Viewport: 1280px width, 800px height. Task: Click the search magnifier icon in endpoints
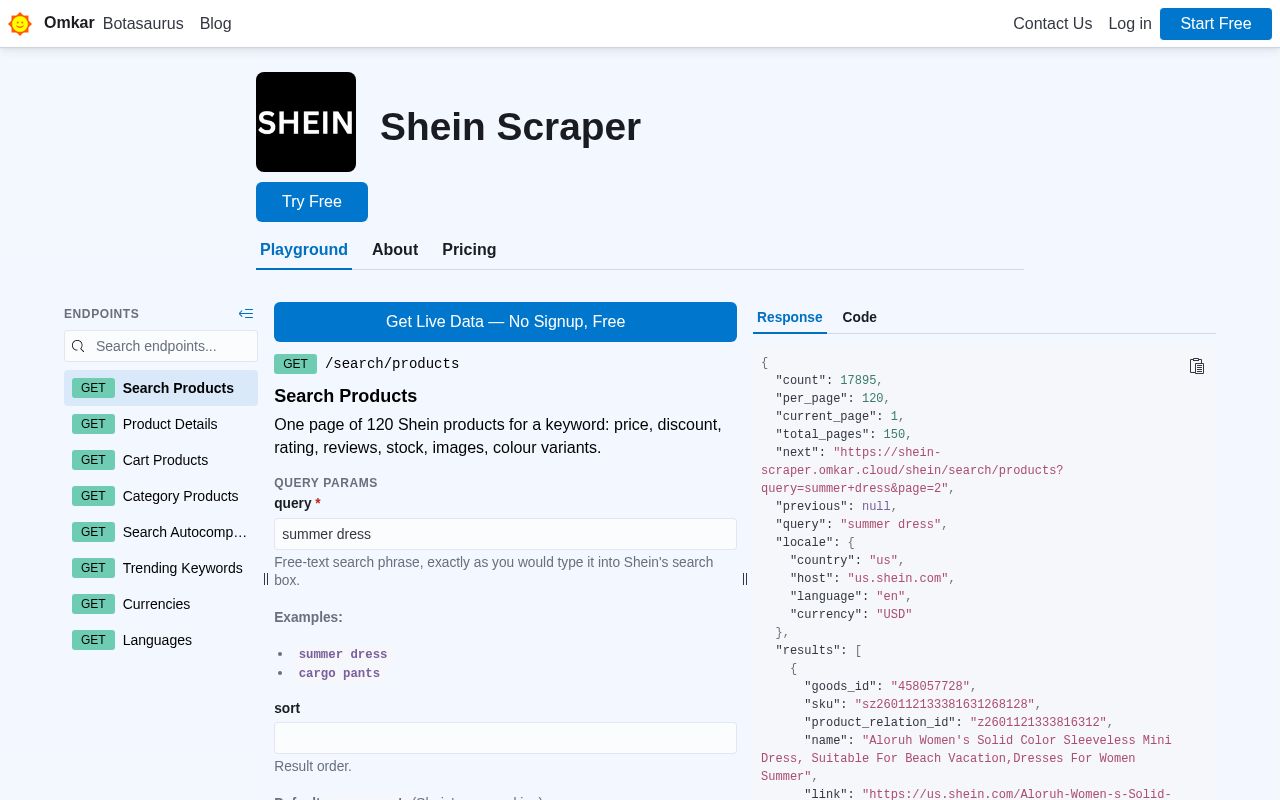click(x=78, y=346)
